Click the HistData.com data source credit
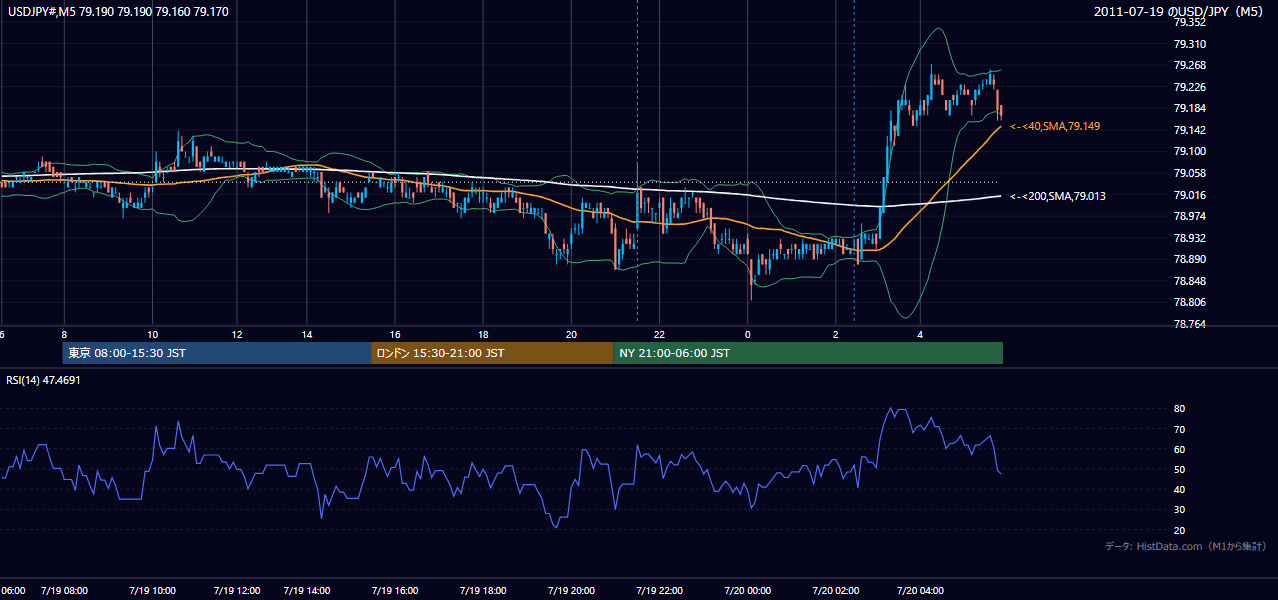Viewport: 1278px width, 600px height. point(1185,546)
